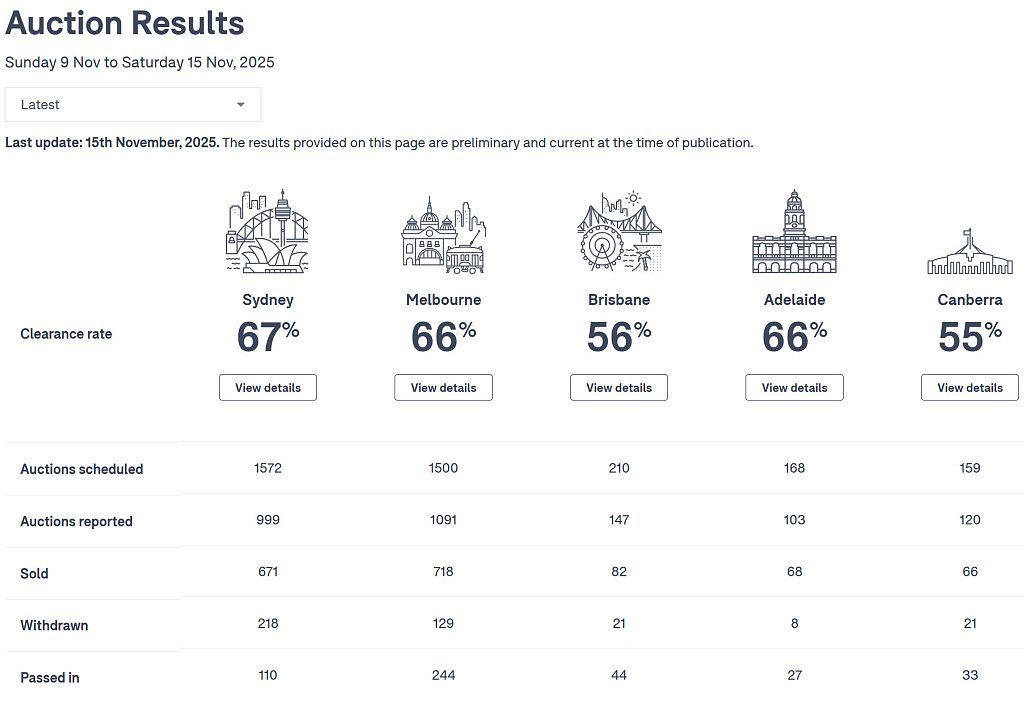1024x703 pixels.
Task: Click the Sydney city name heading
Action: [268, 300]
